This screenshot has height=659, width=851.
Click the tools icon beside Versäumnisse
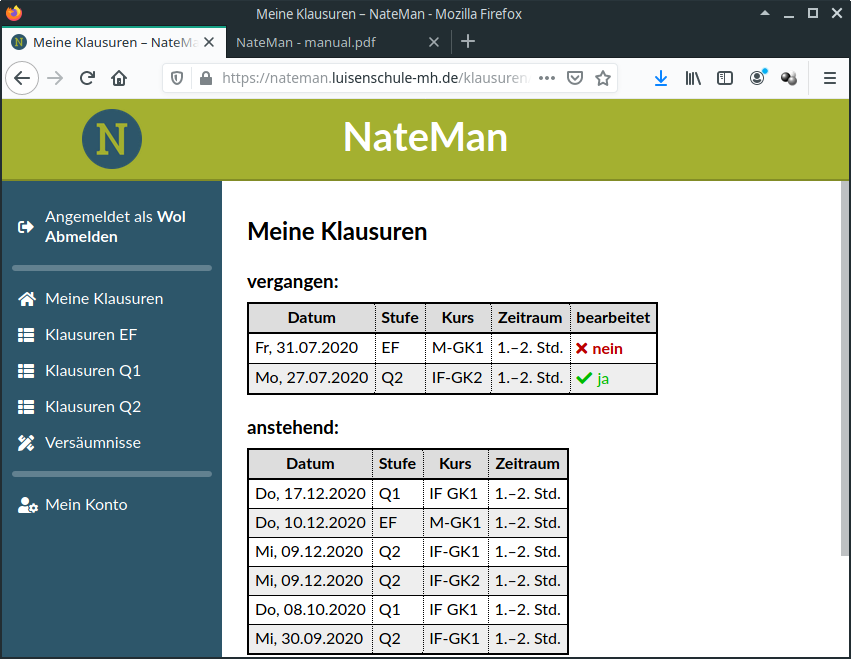(27, 443)
